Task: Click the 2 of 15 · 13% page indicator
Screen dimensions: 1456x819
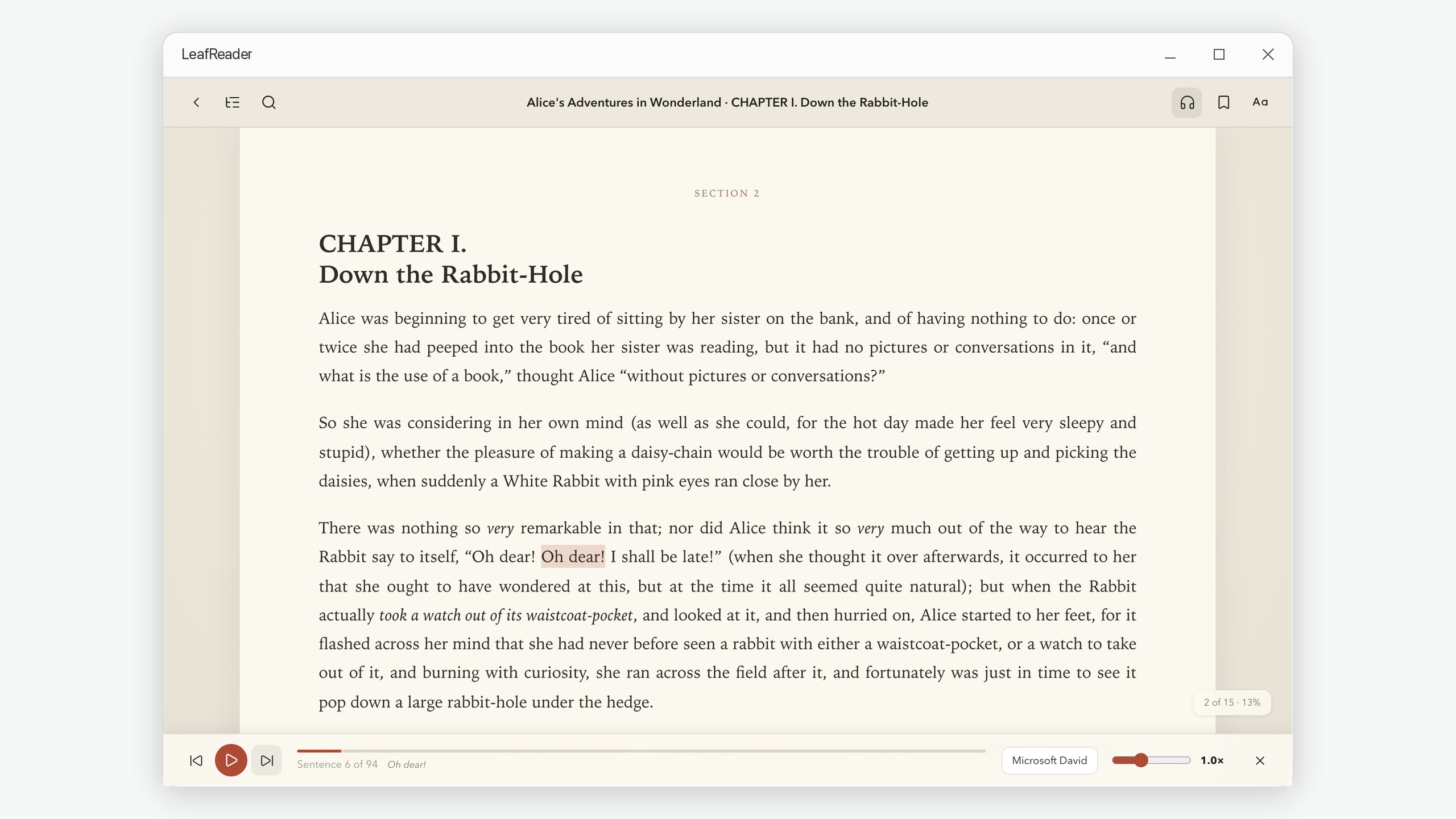Action: point(1232,702)
